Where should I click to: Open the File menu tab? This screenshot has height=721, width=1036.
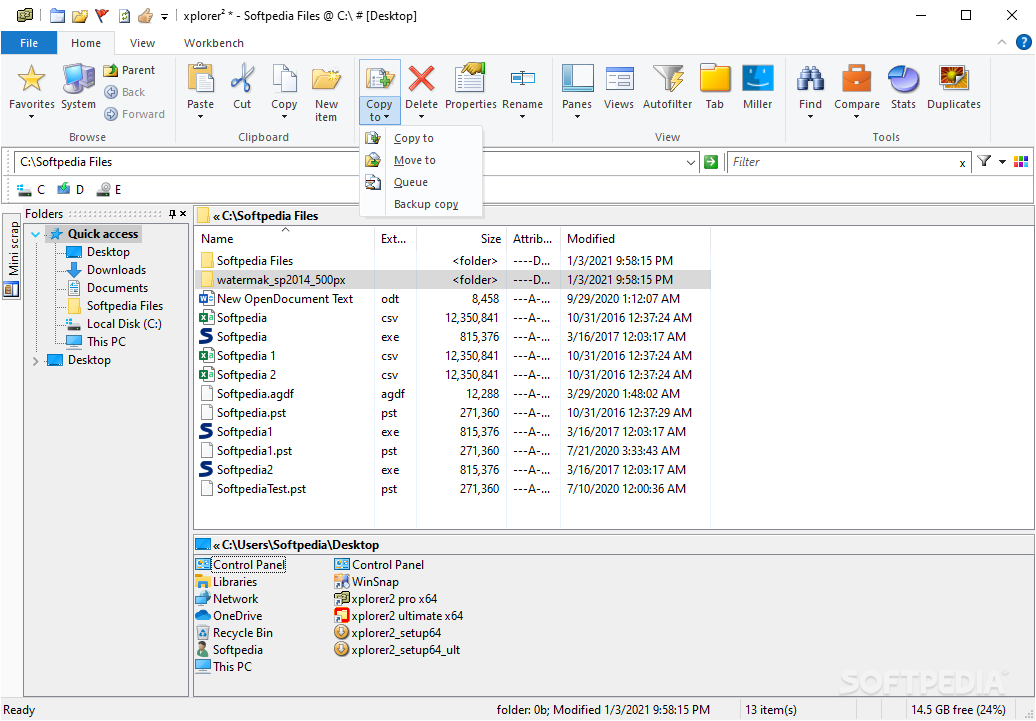click(x=29, y=43)
